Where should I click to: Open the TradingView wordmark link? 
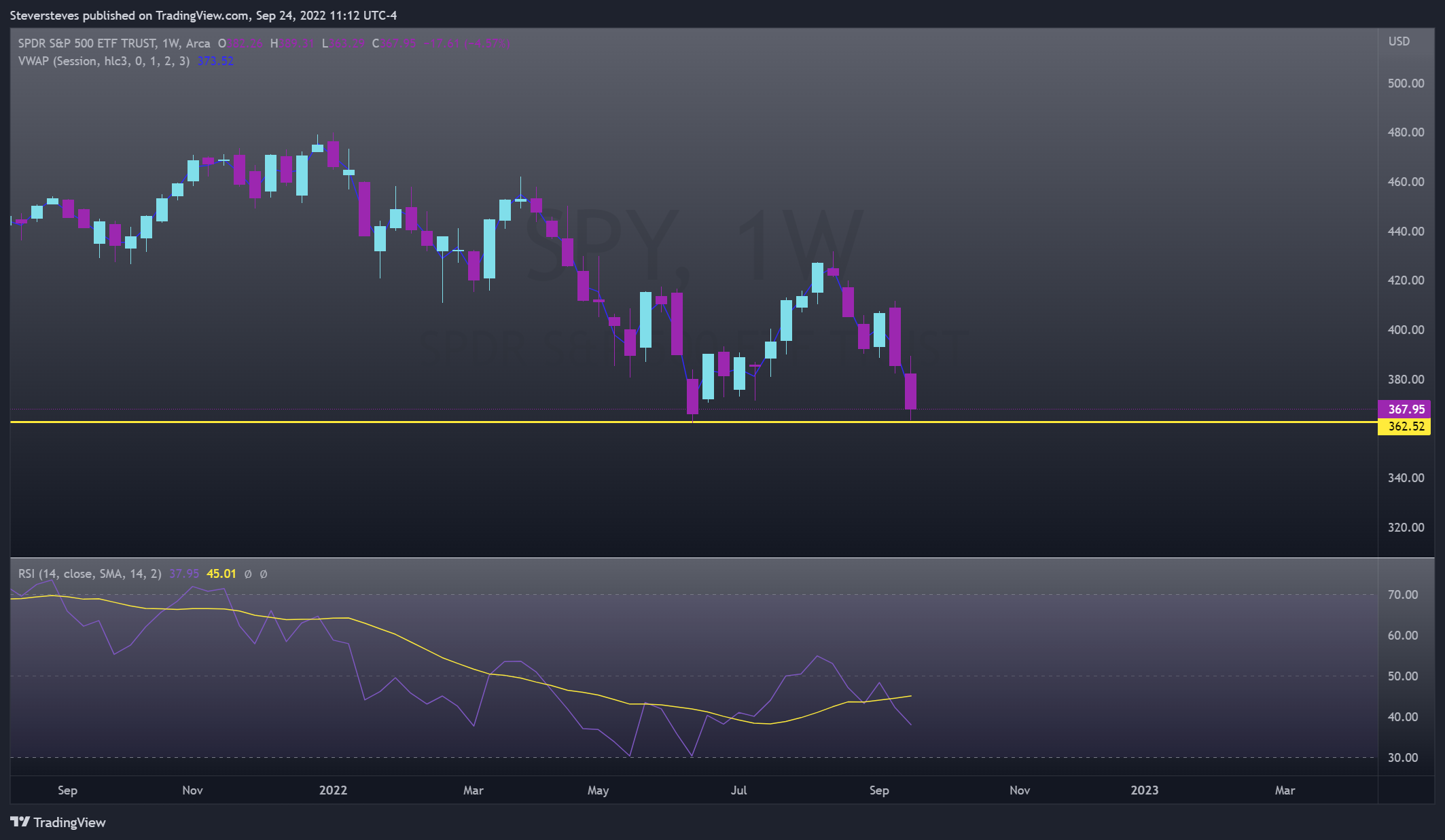tap(69, 822)
